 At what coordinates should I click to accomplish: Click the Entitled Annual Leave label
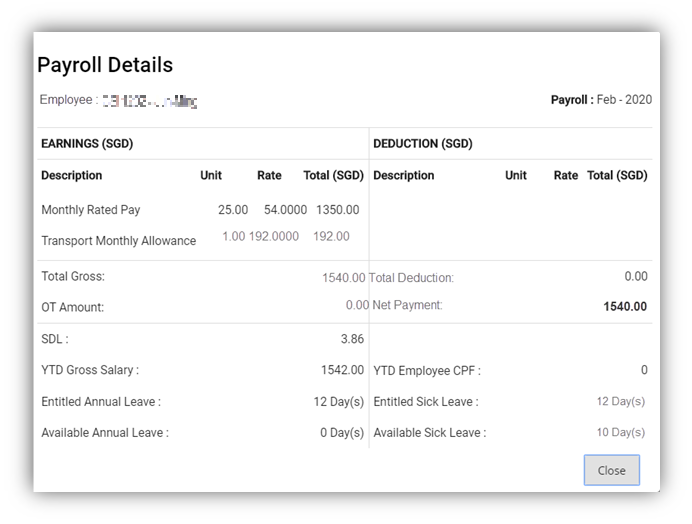[x=101, y=402]
